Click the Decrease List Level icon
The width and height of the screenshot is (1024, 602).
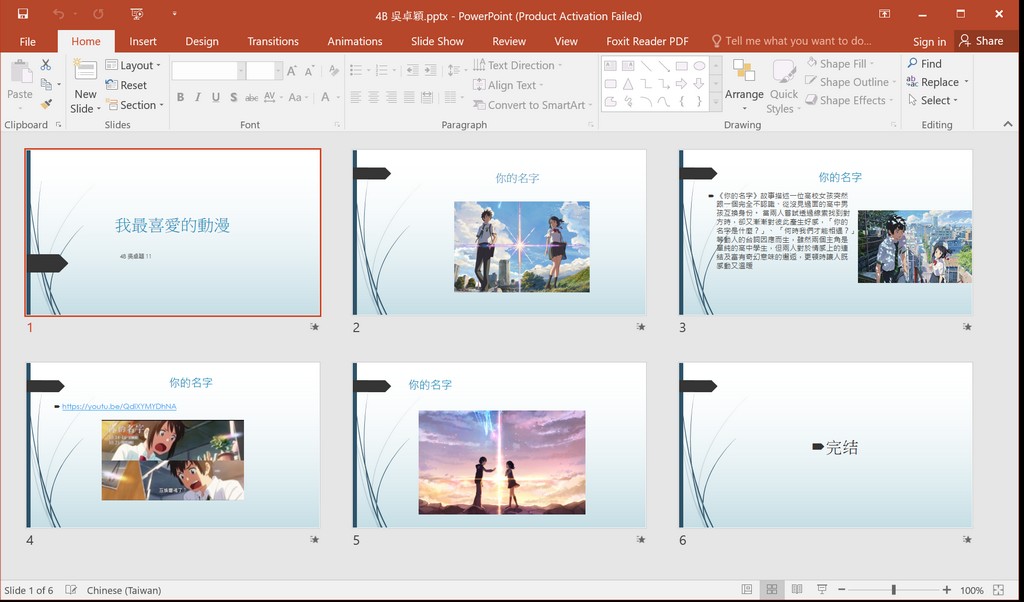coord(412,70)
